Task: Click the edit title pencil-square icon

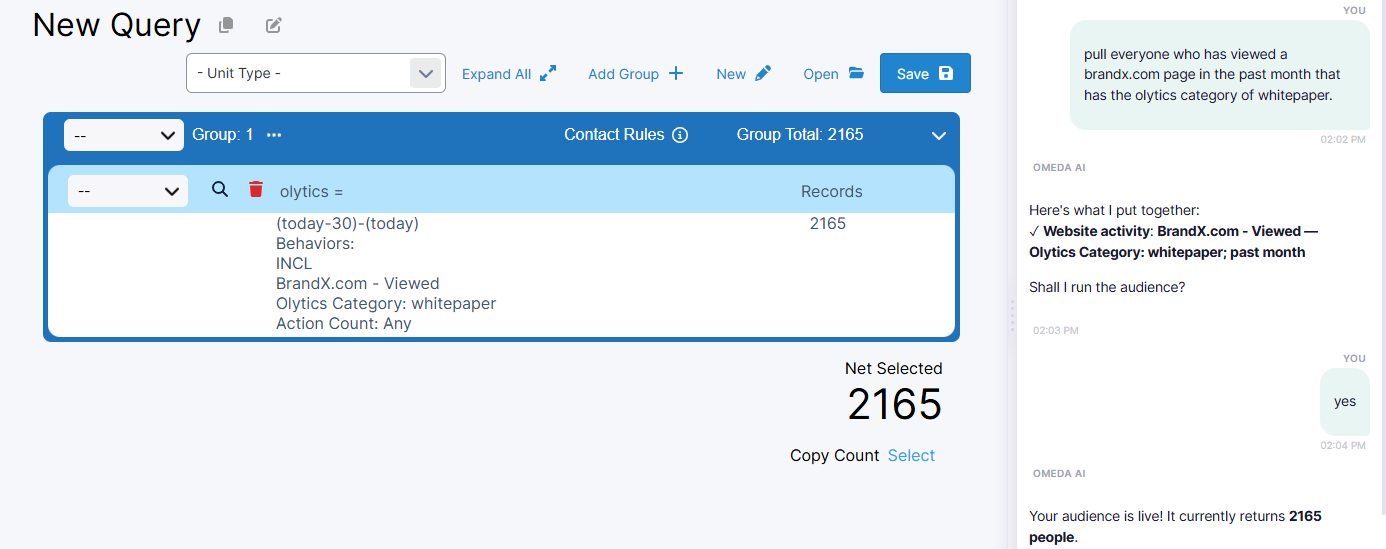Action: [274, 25]
